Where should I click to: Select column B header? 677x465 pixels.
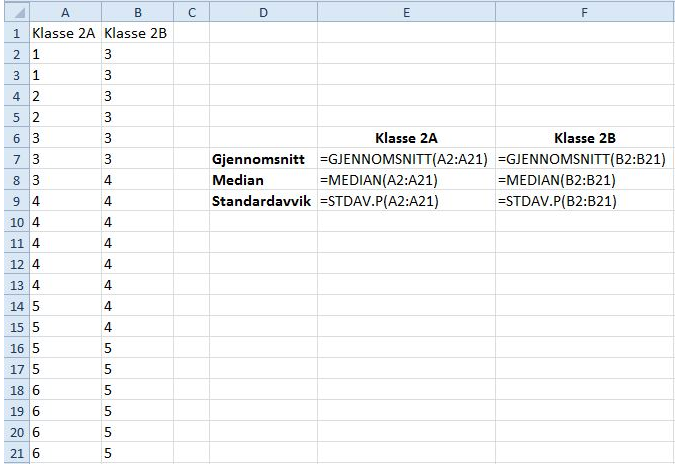tap(136, 11)
